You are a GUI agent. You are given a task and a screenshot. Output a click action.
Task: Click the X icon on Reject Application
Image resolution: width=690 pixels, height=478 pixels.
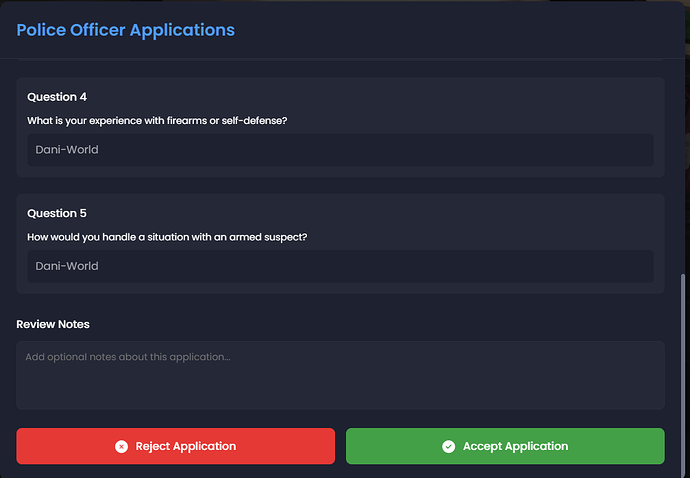click(121, 446)
